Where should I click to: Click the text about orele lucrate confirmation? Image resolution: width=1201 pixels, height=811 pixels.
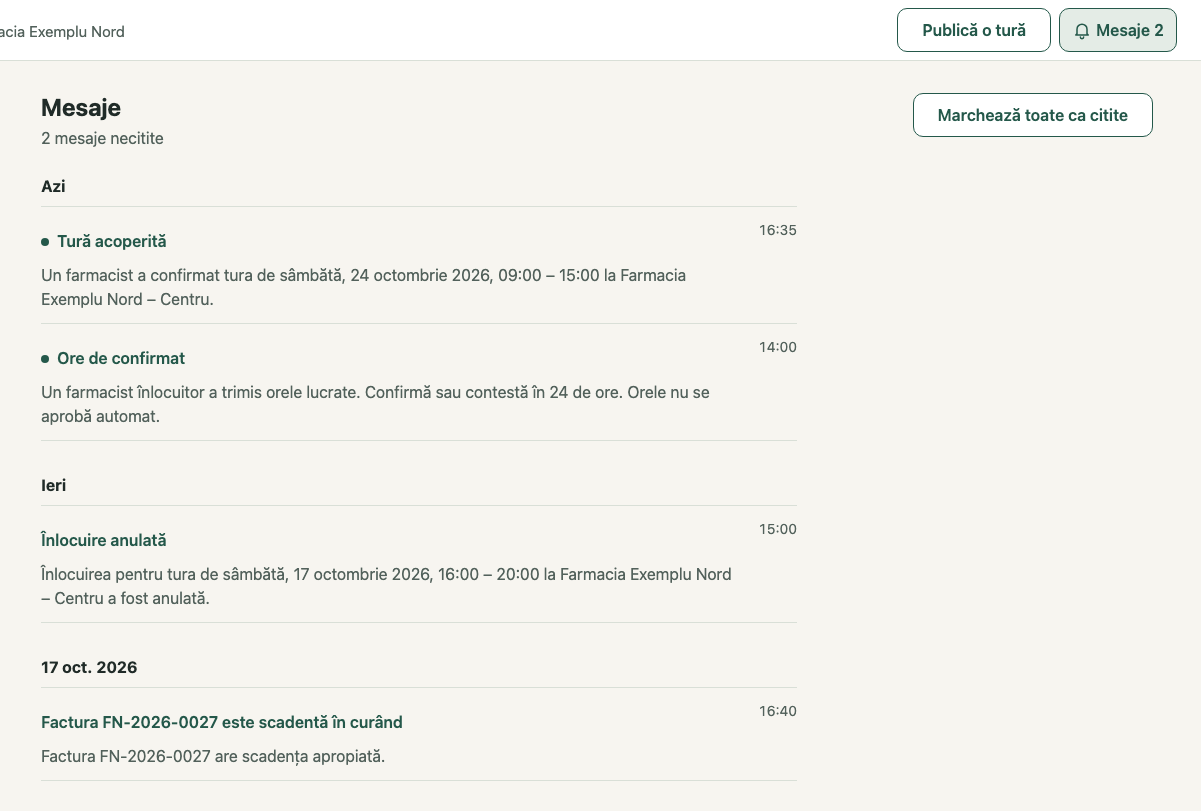click(x=376, y=404)
